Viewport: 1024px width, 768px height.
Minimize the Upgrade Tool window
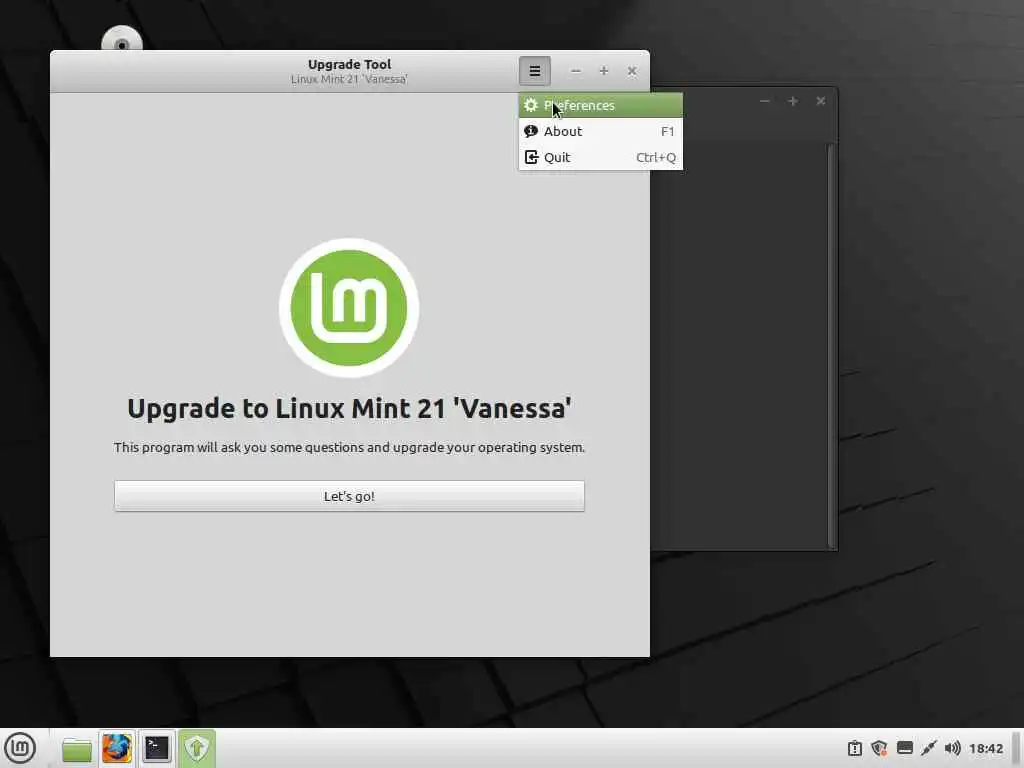click(x=575, y=71)
